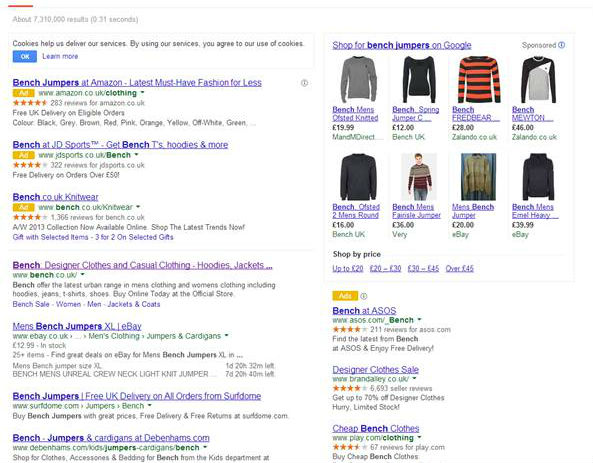Expand dropdown arrow beside bench.co.uk/Knitwear URL
This screenshot has height=463, width=593.
pyautogui.click(x=138, y=207)
